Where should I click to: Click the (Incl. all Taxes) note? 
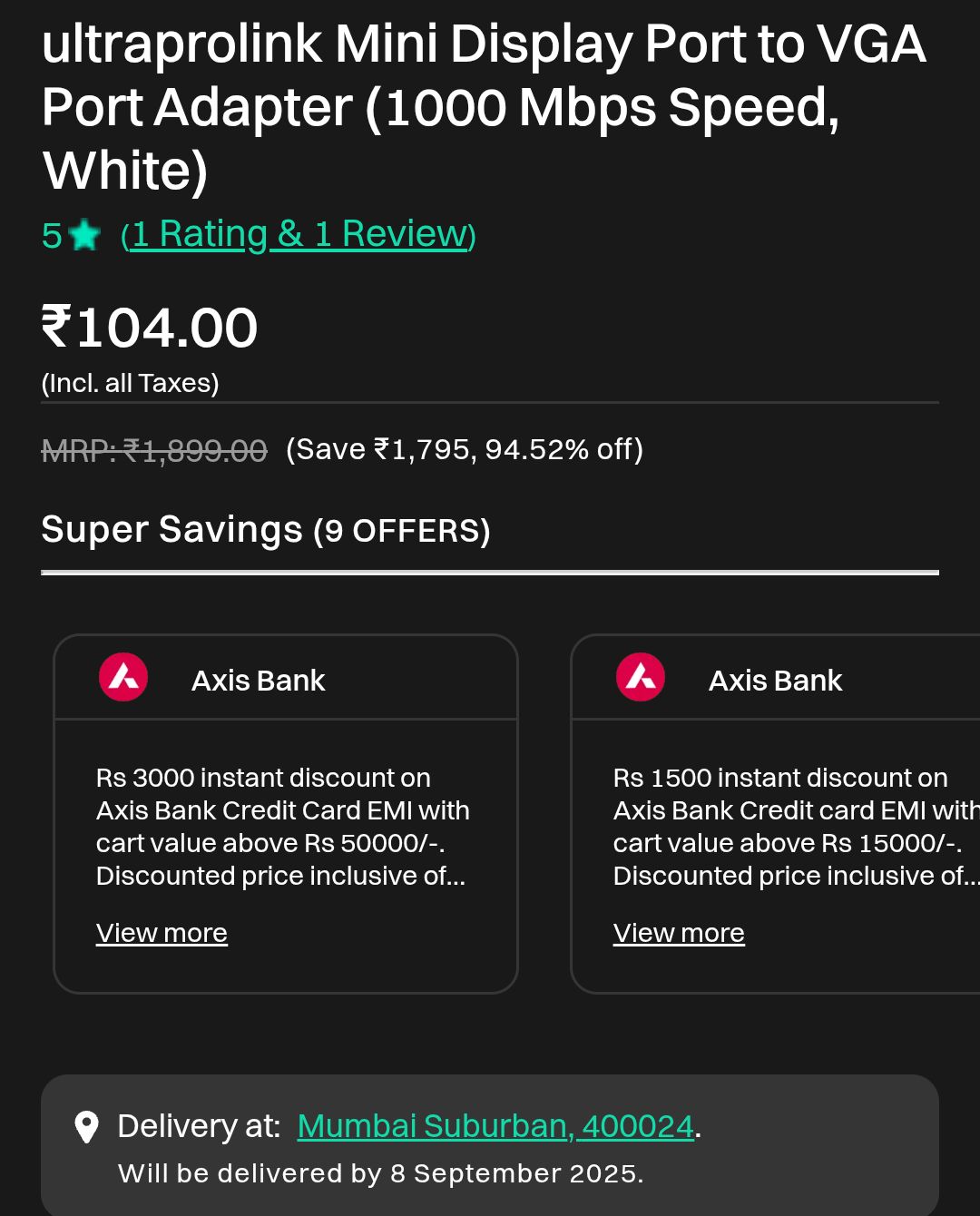tap(131, 383)
